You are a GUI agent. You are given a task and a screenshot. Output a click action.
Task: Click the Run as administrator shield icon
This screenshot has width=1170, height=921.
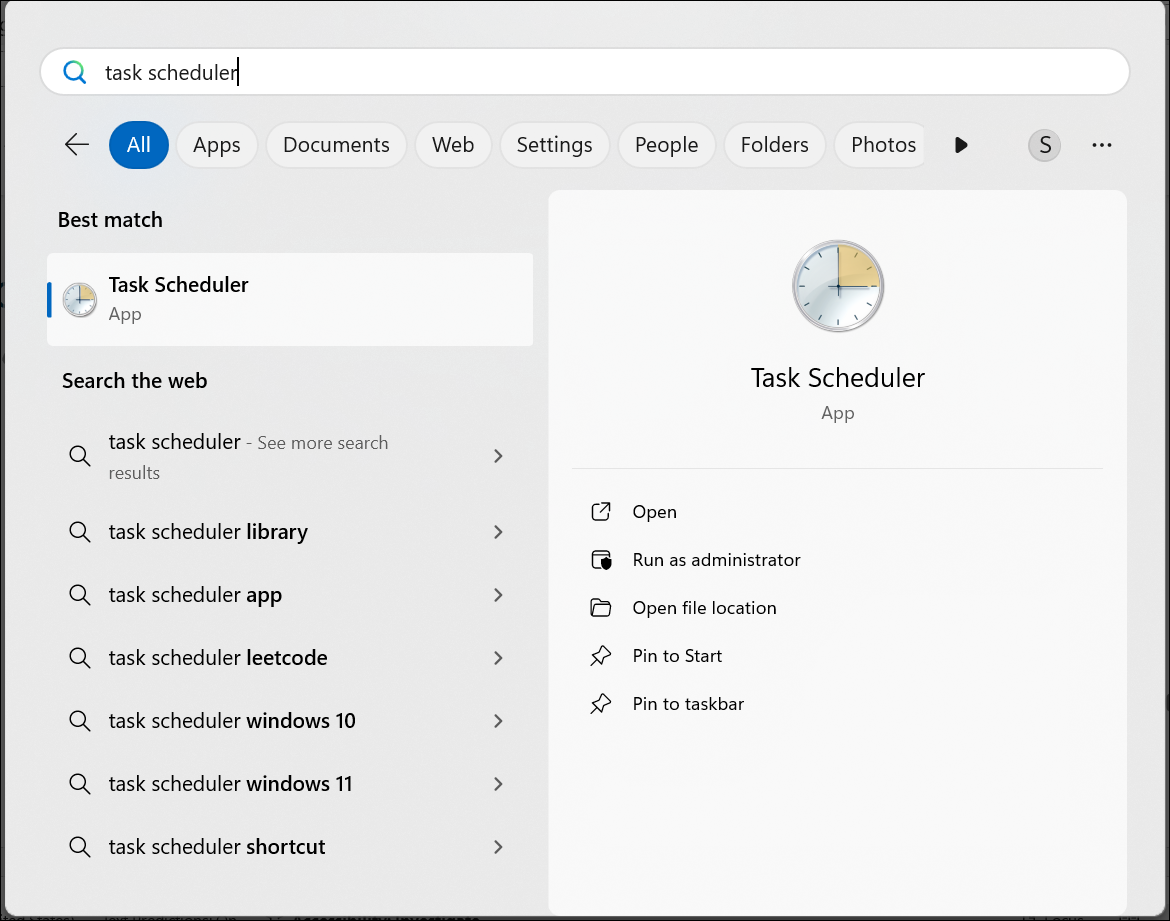[x=601, y=560]
